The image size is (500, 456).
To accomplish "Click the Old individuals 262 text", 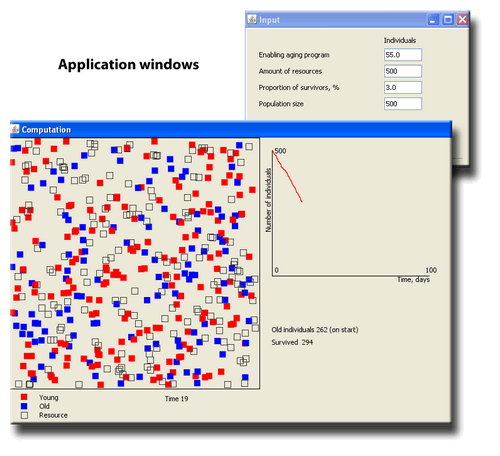I will point(315,330).
